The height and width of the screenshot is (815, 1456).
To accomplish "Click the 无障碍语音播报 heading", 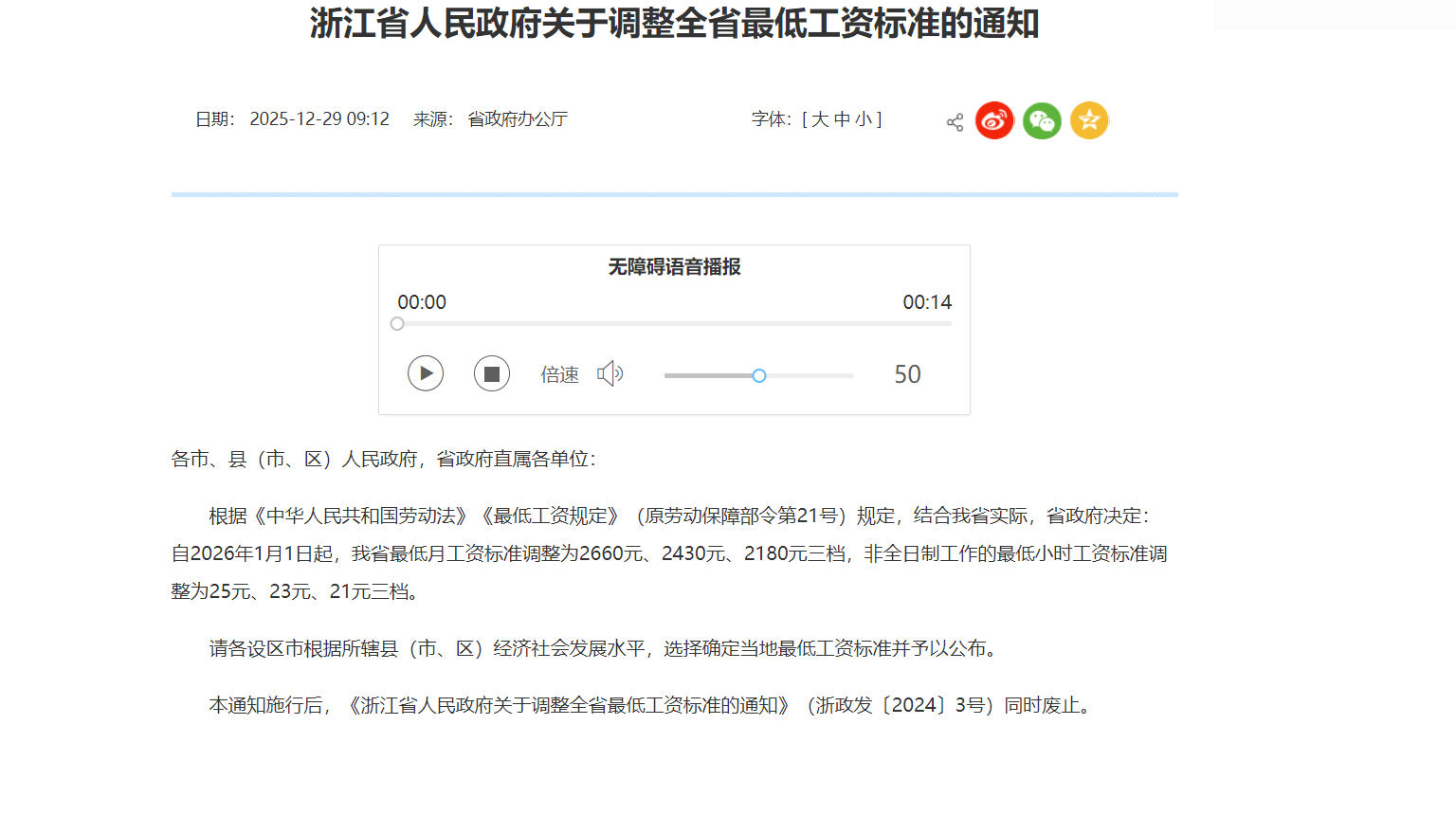I will point(674,266).
